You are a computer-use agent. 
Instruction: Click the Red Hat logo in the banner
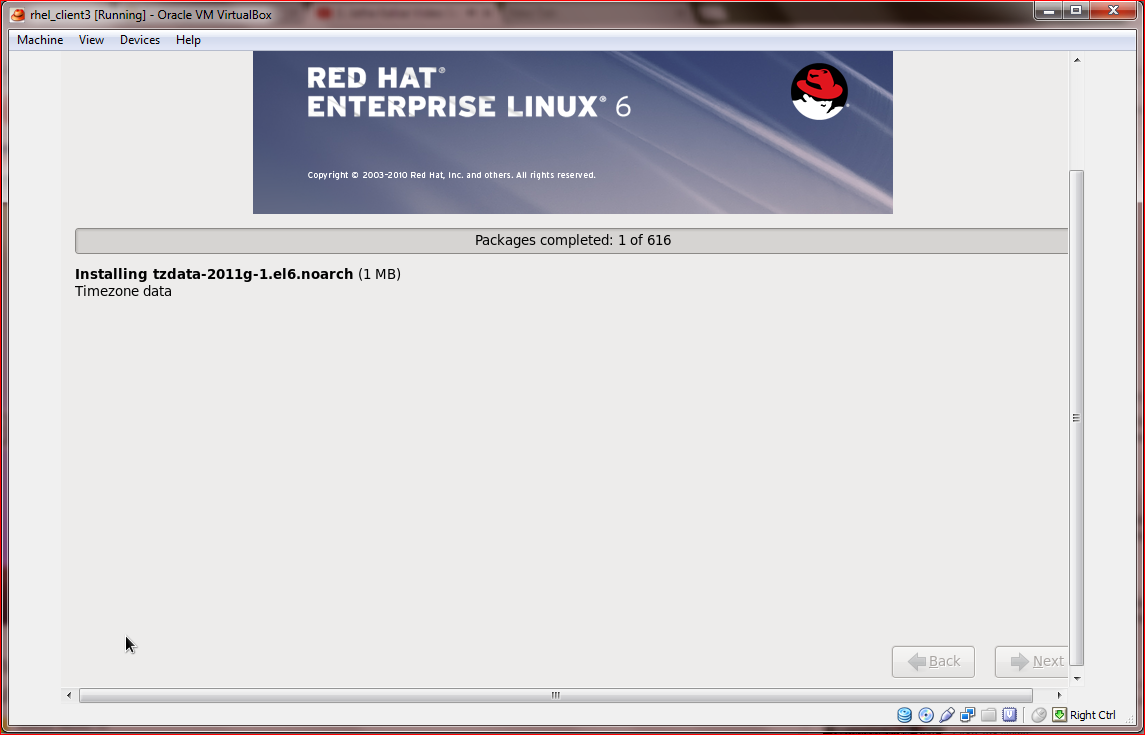coord(818,91)
